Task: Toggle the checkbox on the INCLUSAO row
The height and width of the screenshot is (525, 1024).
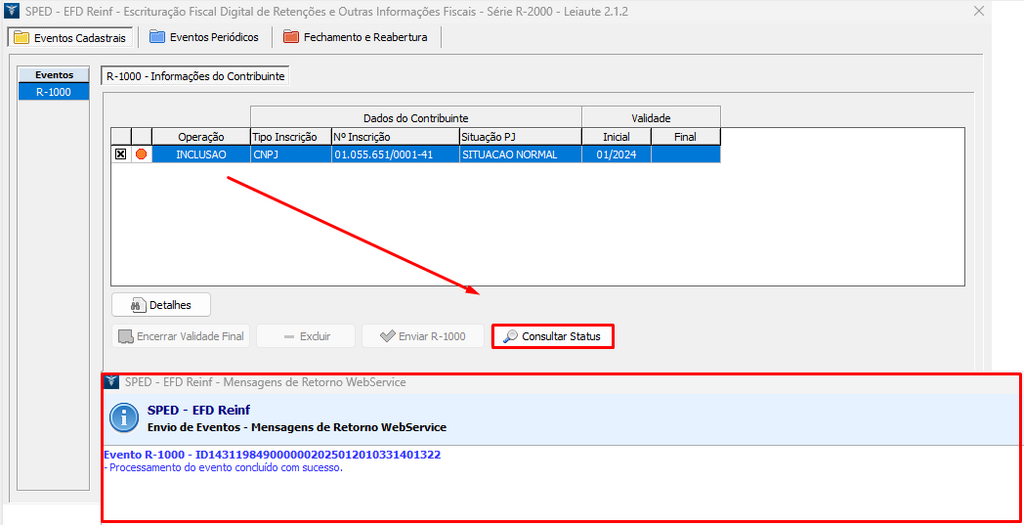Action: click(x=121, y=154)
